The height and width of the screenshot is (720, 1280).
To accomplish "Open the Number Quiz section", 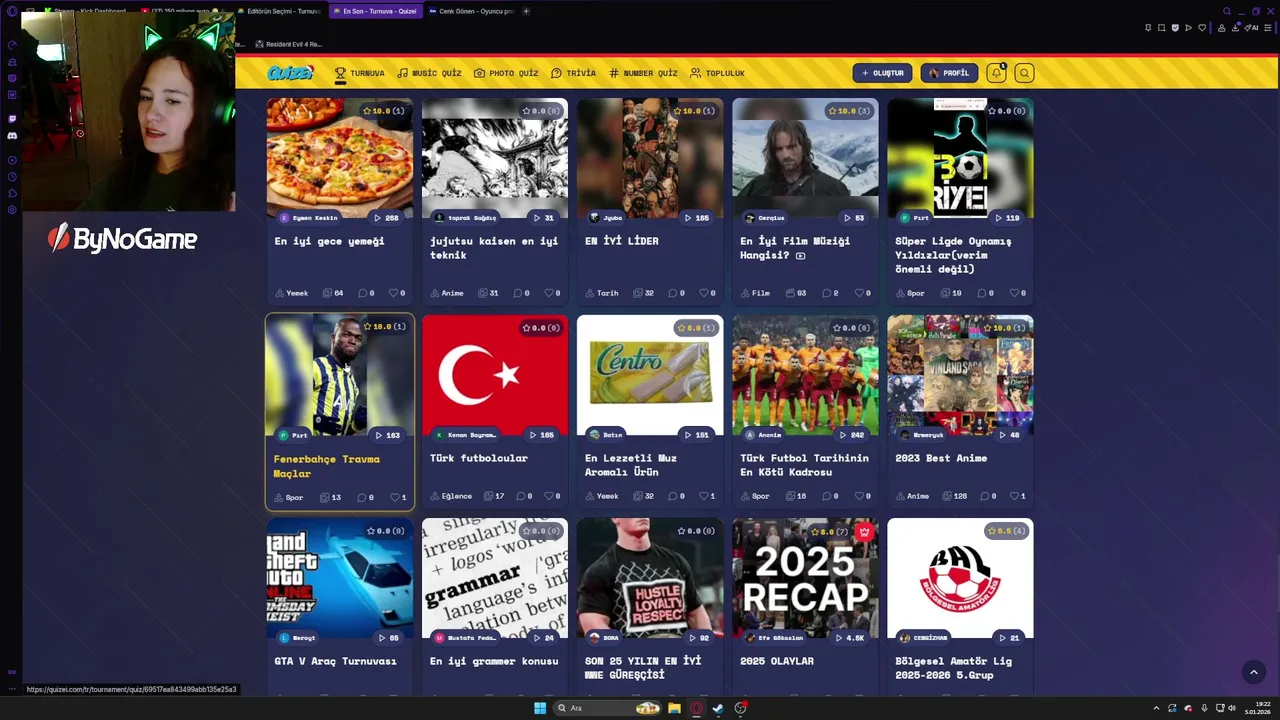I will 643,73.
